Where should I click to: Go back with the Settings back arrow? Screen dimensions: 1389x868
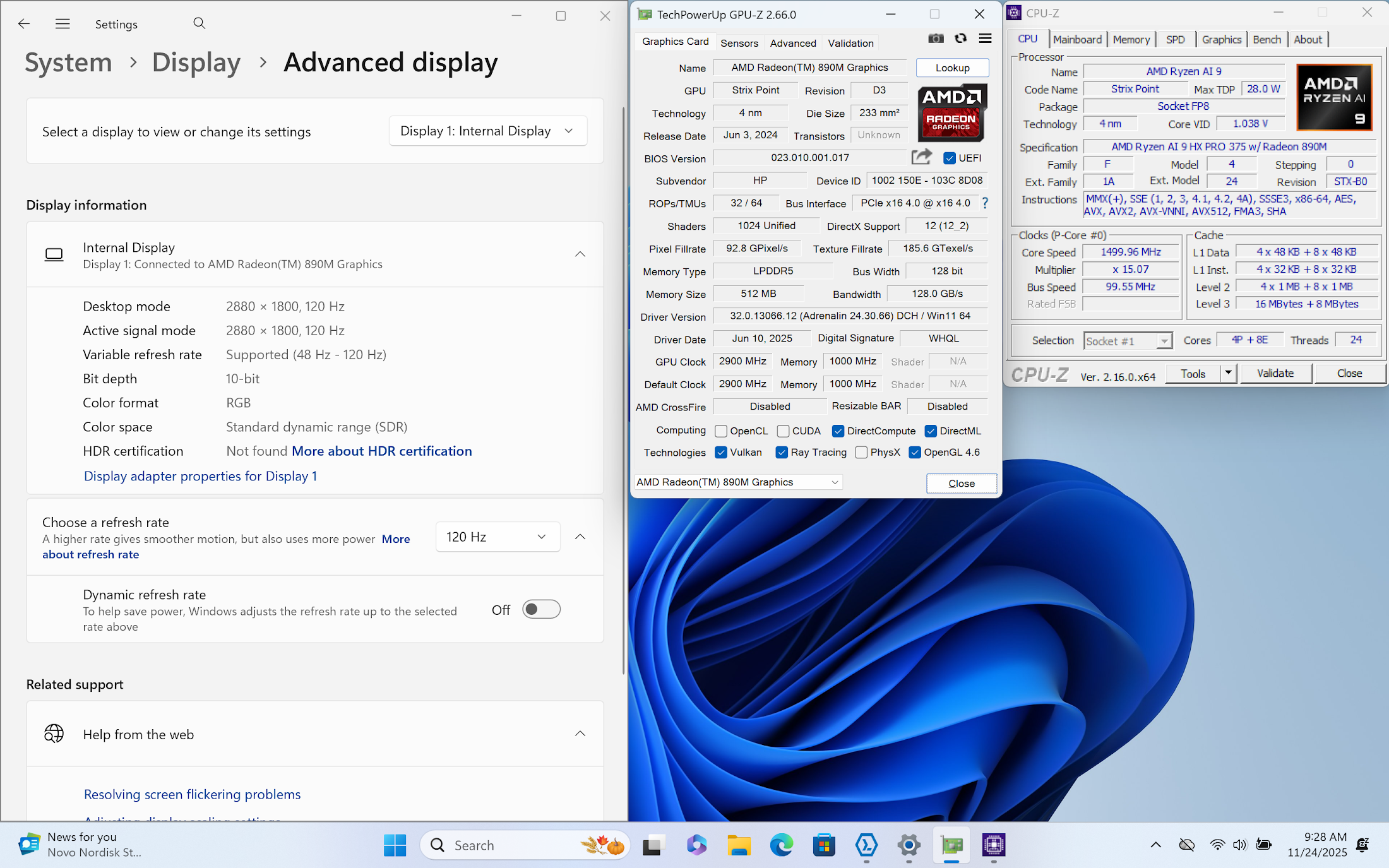[x=24, y=24]
